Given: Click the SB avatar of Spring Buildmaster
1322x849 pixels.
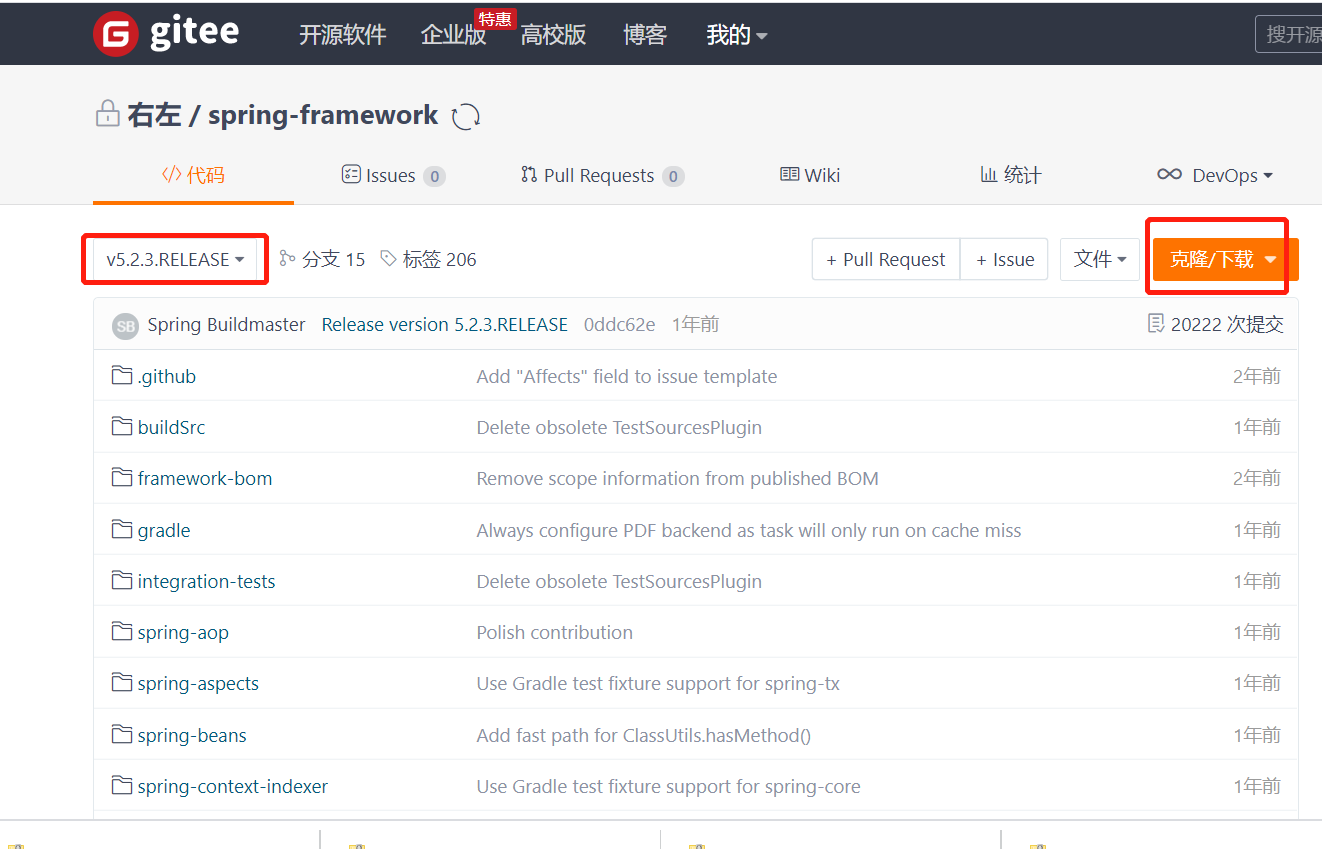Looking at the screenshot, I should [x=125, y=325].
